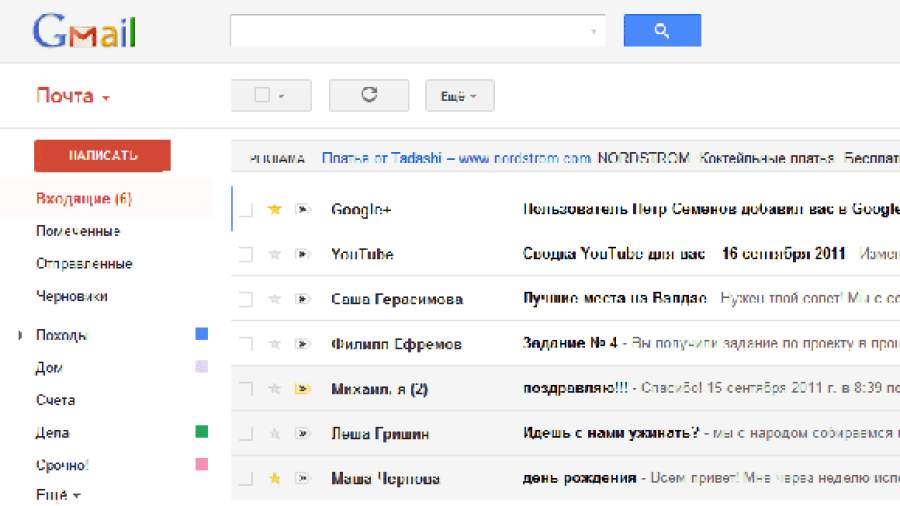Tick checkbox for Google+ message
This screenshot has width=900, height=506.
tap(246, 209)
